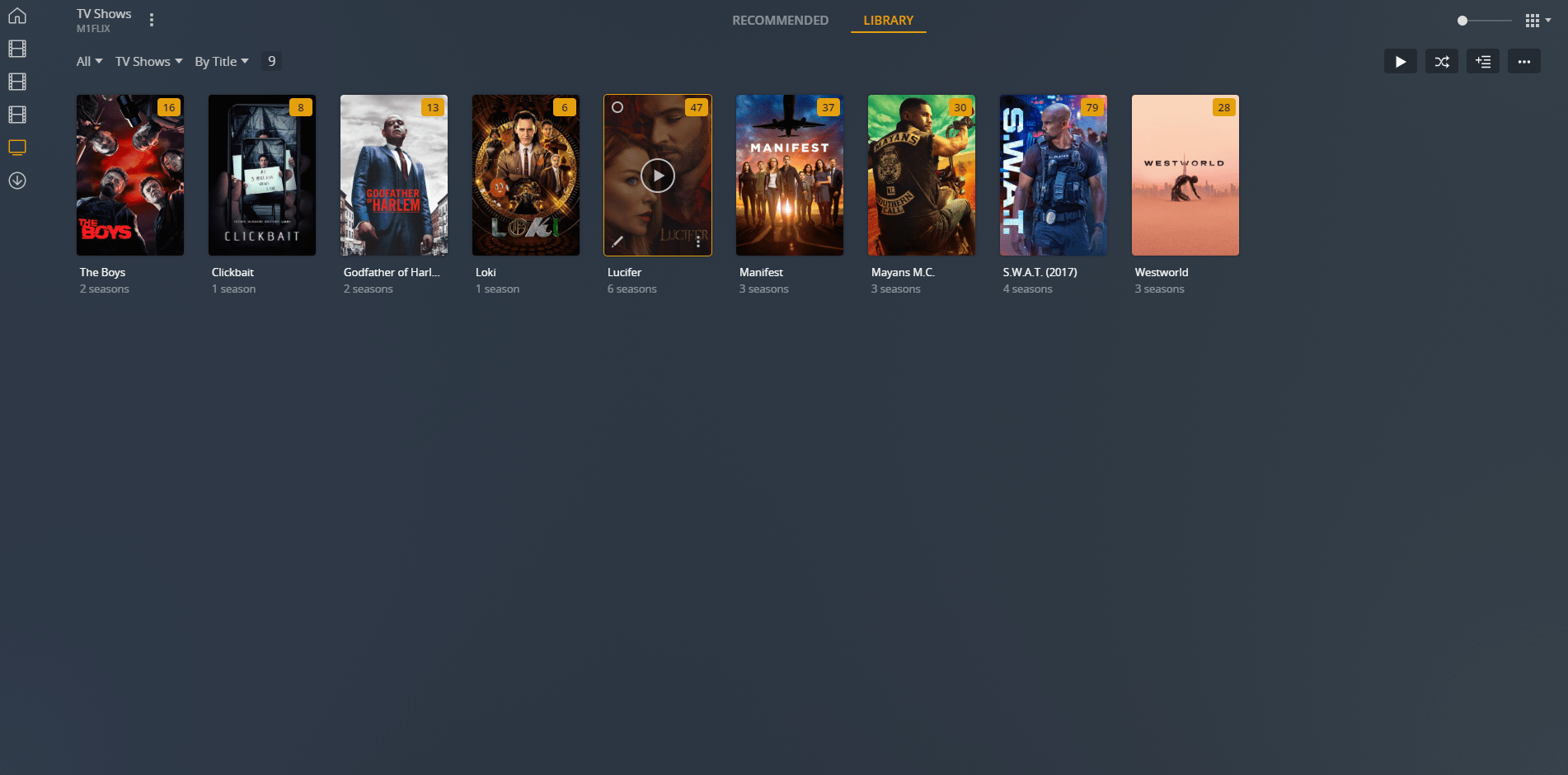The image size is (1568, 775).
Task: Open the Westworld poster thumbnail
Action: point(1185,175)
